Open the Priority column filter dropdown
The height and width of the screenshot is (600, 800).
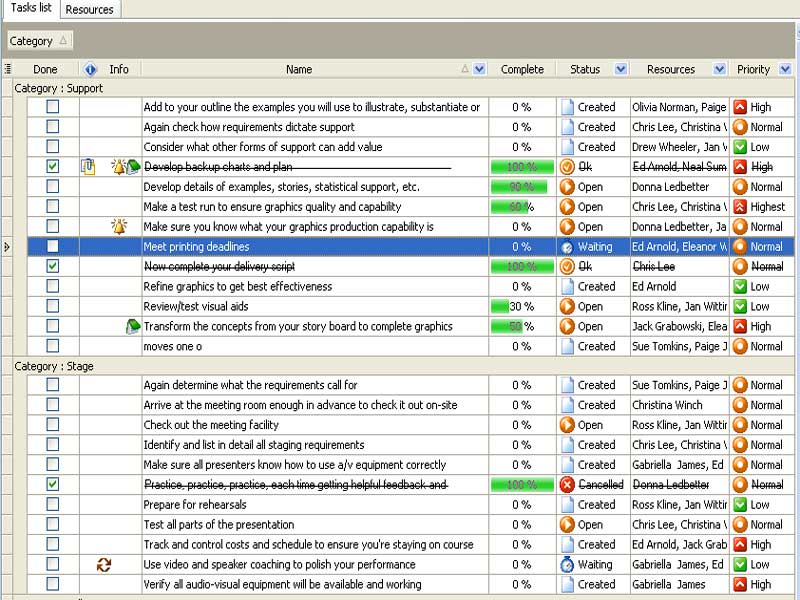(785, 69)
